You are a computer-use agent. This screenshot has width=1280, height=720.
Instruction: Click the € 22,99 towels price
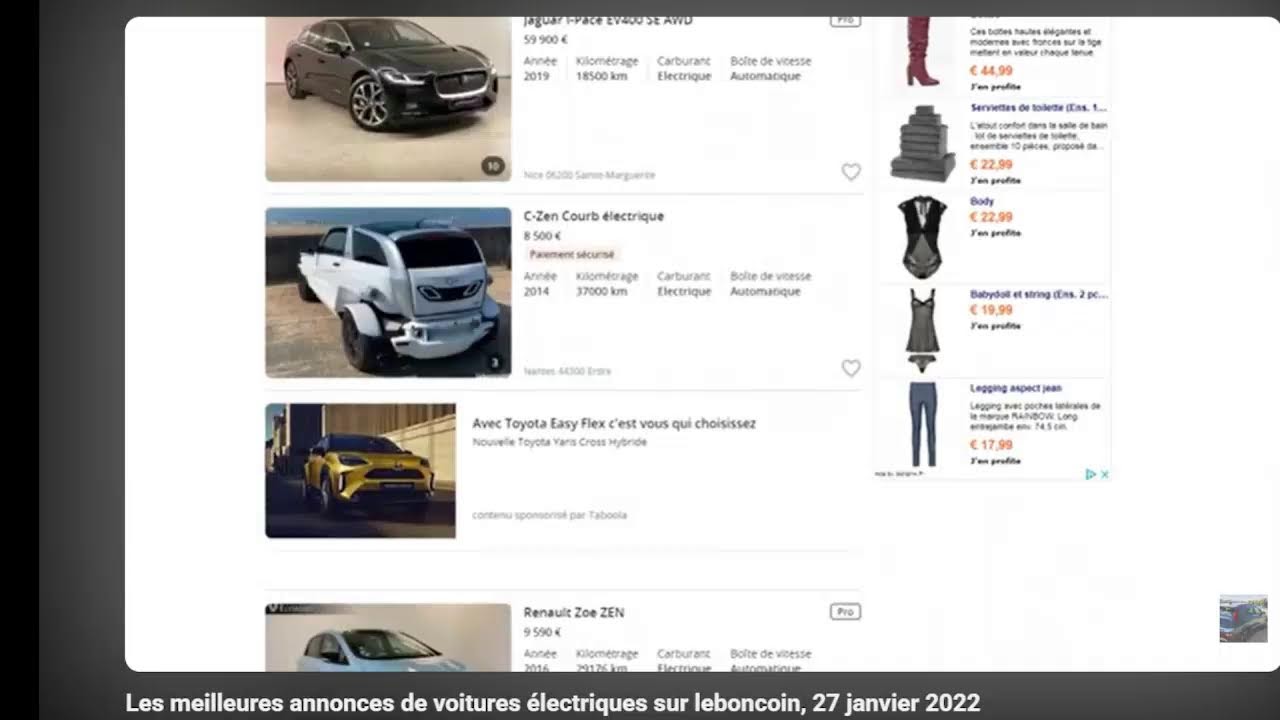tap(991, 164)
